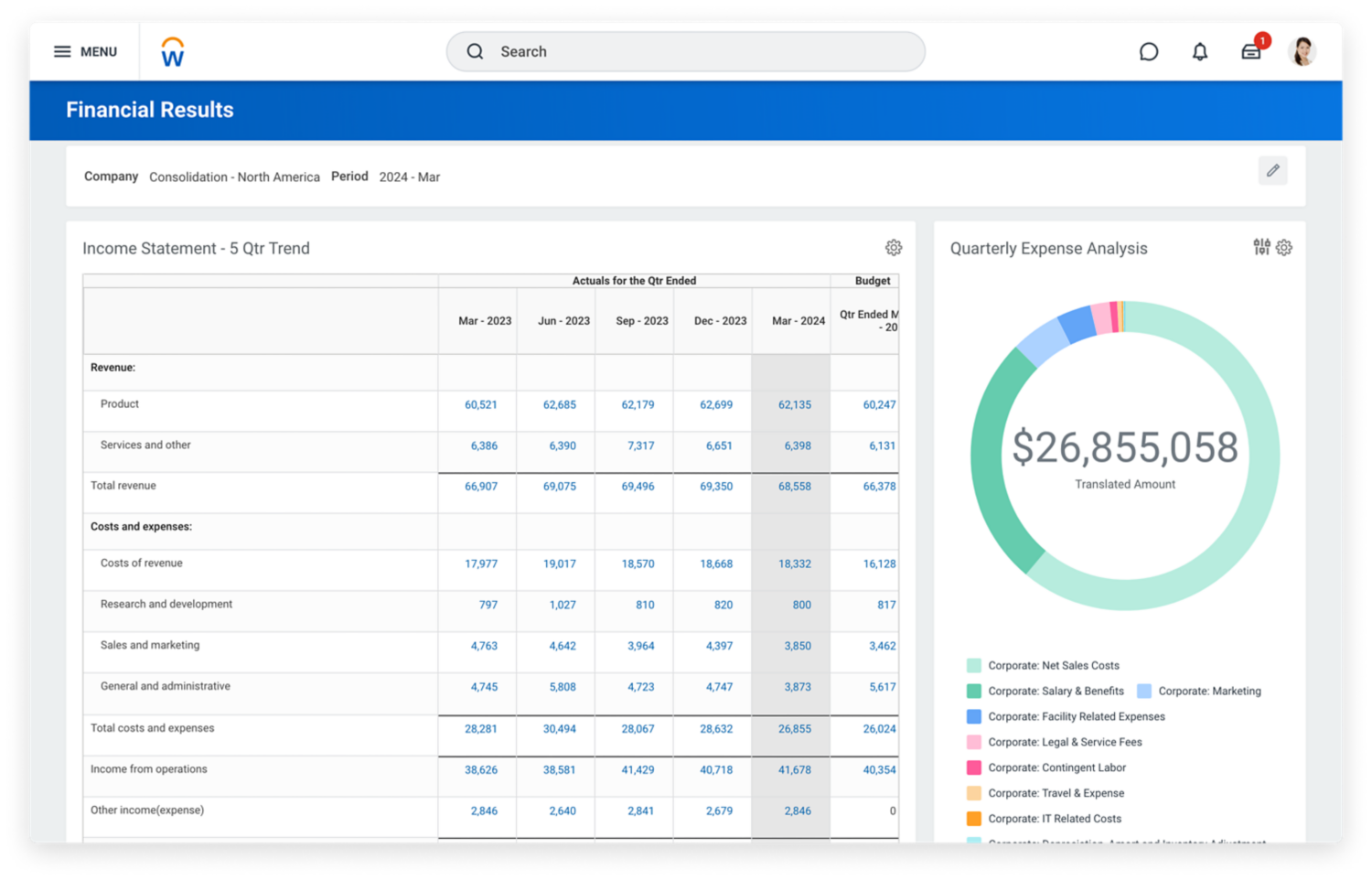Click Total revenue 68,558 for Mar 2024
The image size is (1372, 880).
[794, 487]
